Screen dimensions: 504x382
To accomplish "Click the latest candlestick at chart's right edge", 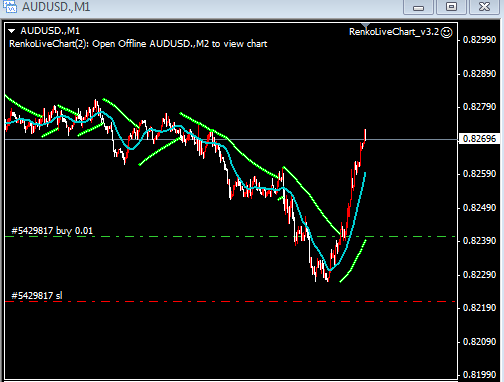I will (x=365, y=135).
